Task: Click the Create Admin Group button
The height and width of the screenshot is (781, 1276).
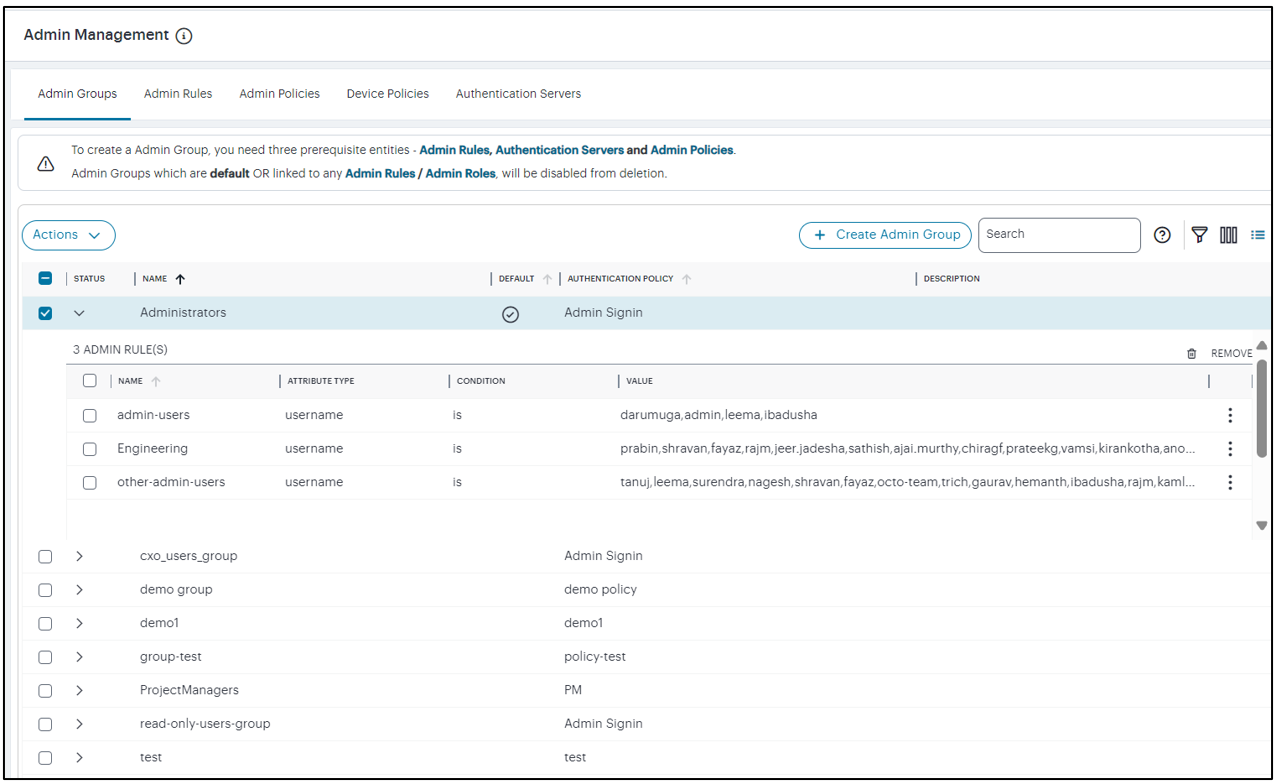Action: point(885,235)
